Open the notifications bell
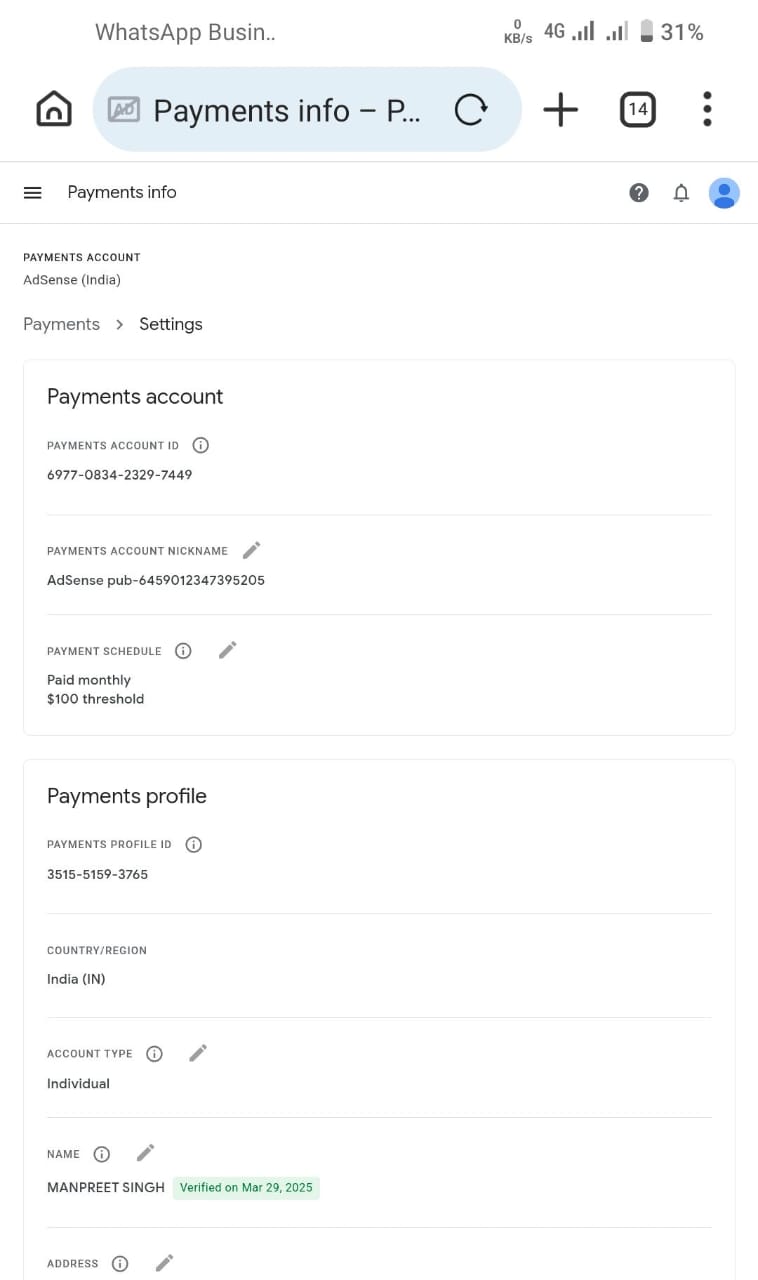This screenshot has height=1280, width=758. coord(681,193)
